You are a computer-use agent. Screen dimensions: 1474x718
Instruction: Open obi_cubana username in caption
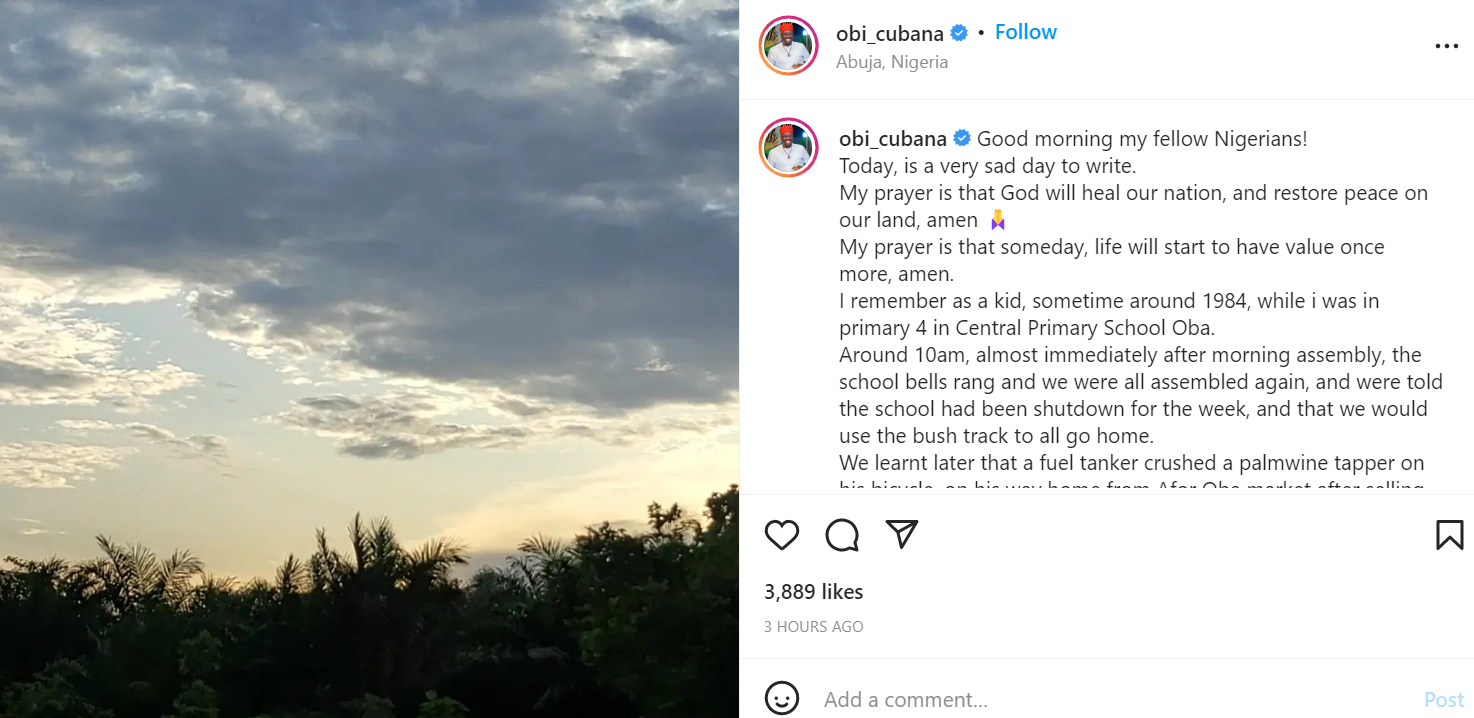(x=893, y=139)
